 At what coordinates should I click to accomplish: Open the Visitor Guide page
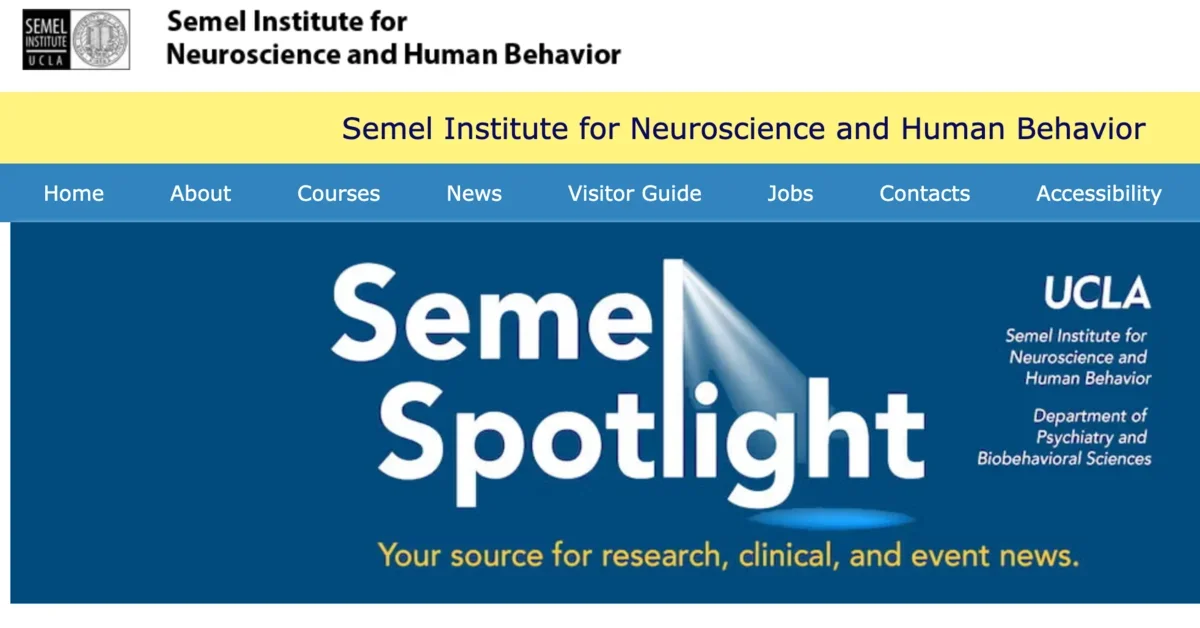(635, 194)
